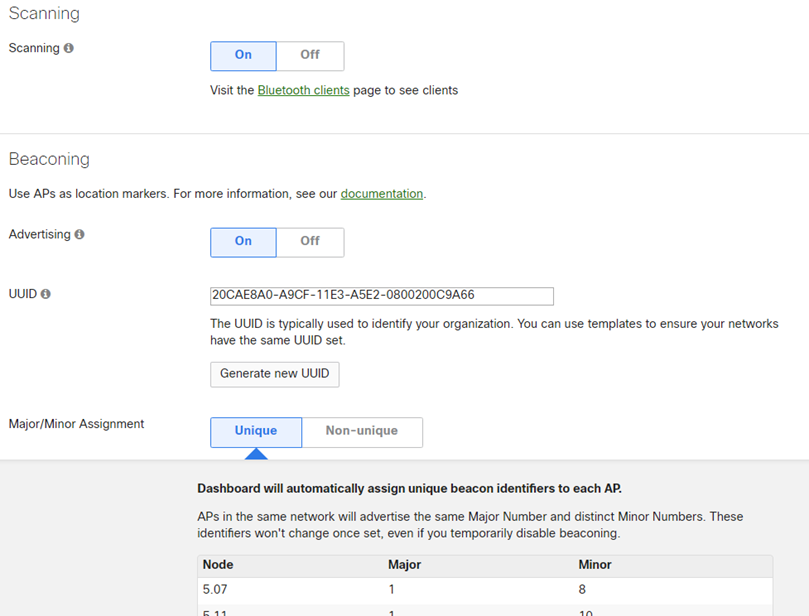Click the Minor value 8 cell
The height and width of the screenshot is (616, 809).
(x=583, y=590)
